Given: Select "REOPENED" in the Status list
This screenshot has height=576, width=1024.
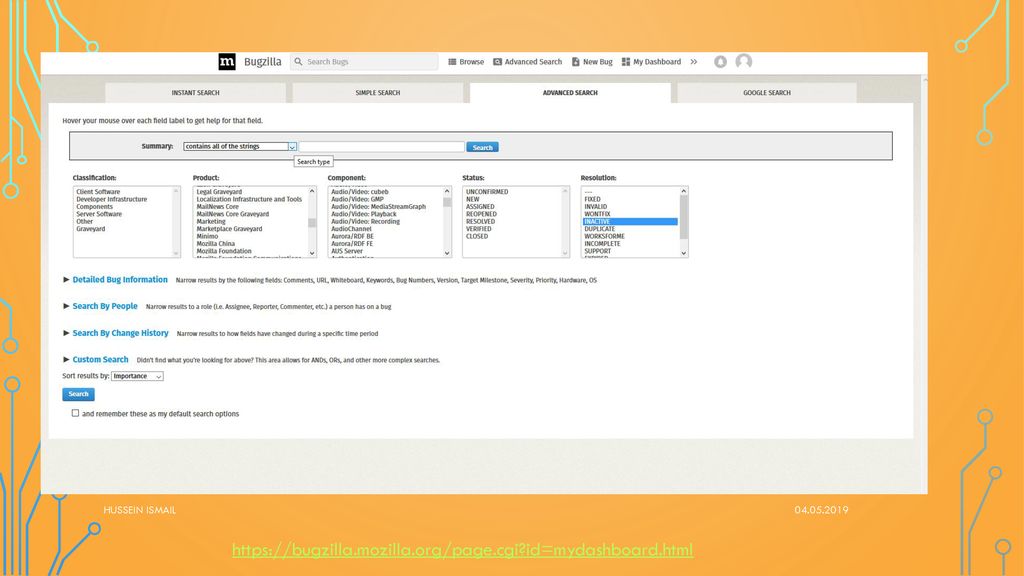Looking at the screenshot, I should point(481,214).
